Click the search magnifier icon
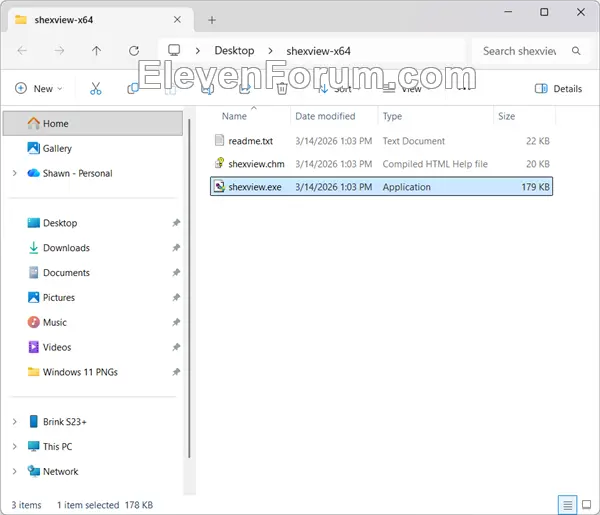Viewport: 600px width, 515px height. (x=576, y=51)
